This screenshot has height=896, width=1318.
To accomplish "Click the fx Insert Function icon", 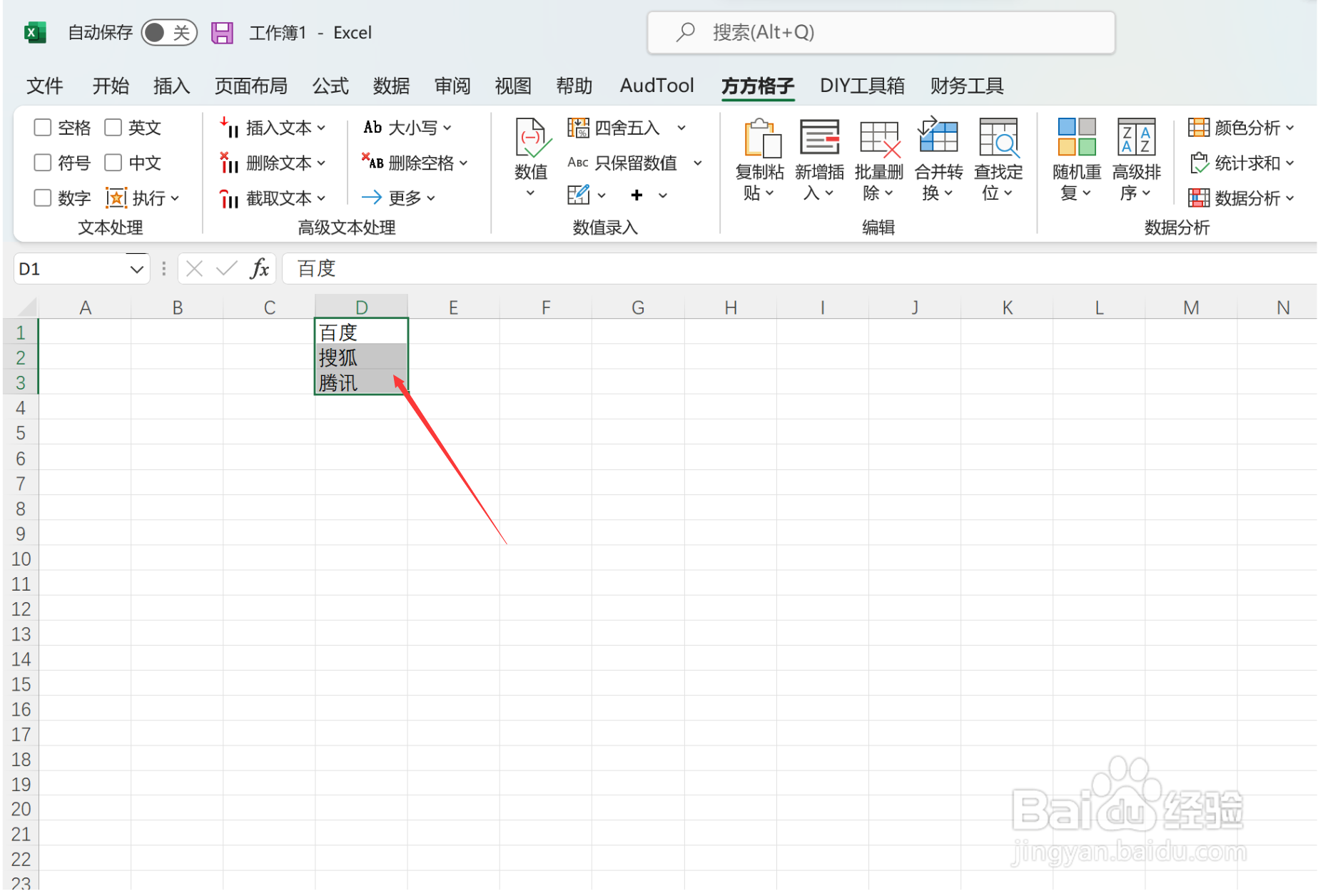I will click(x=260, y=269).
